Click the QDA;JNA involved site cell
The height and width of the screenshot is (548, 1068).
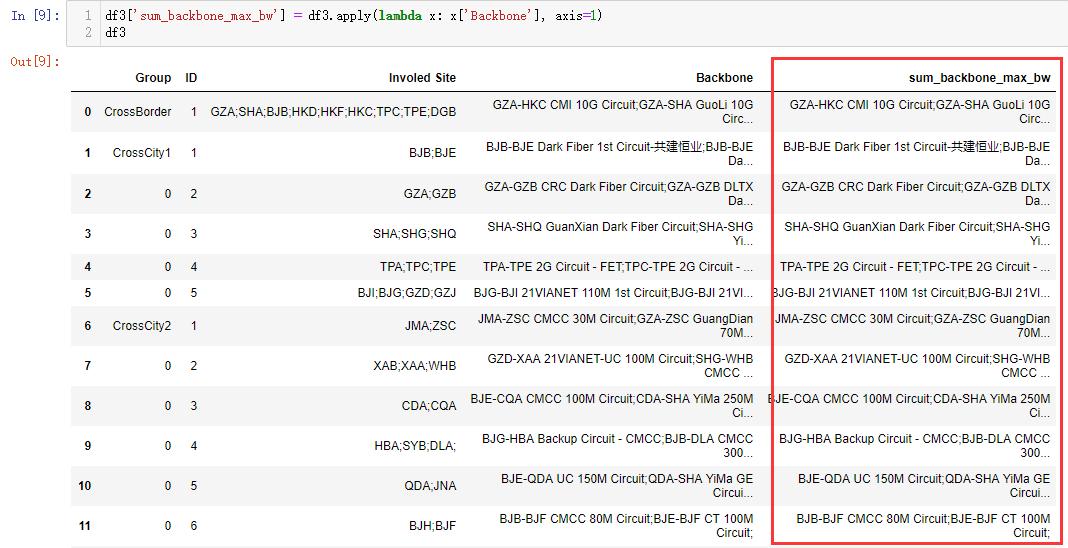[x=430, y=486]
